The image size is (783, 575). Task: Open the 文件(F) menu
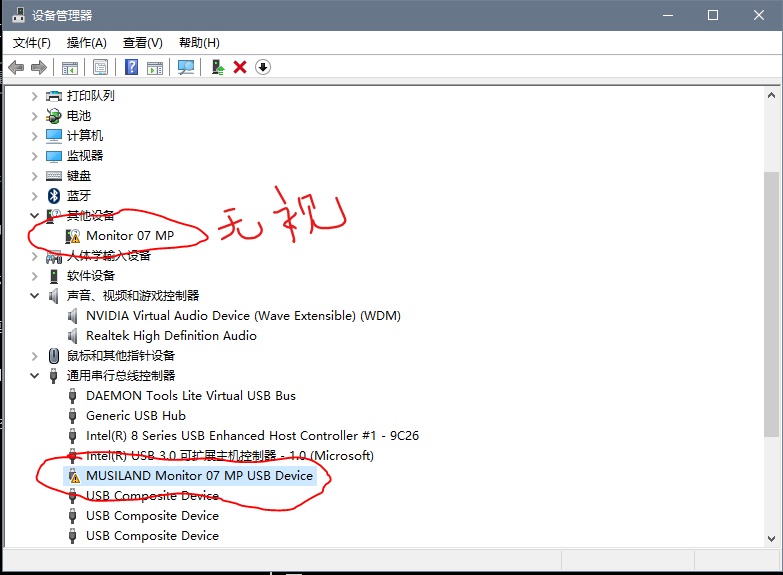pyautogui.click(x=32, y=43)
